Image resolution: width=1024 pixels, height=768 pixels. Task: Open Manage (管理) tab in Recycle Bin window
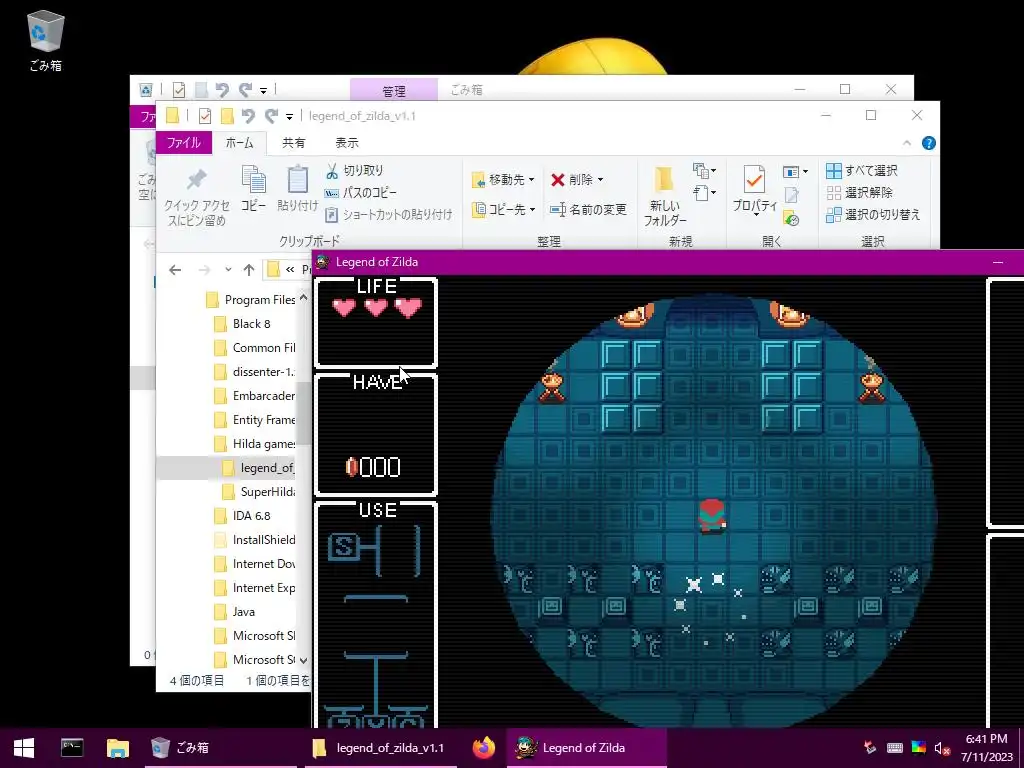[394, 90]
